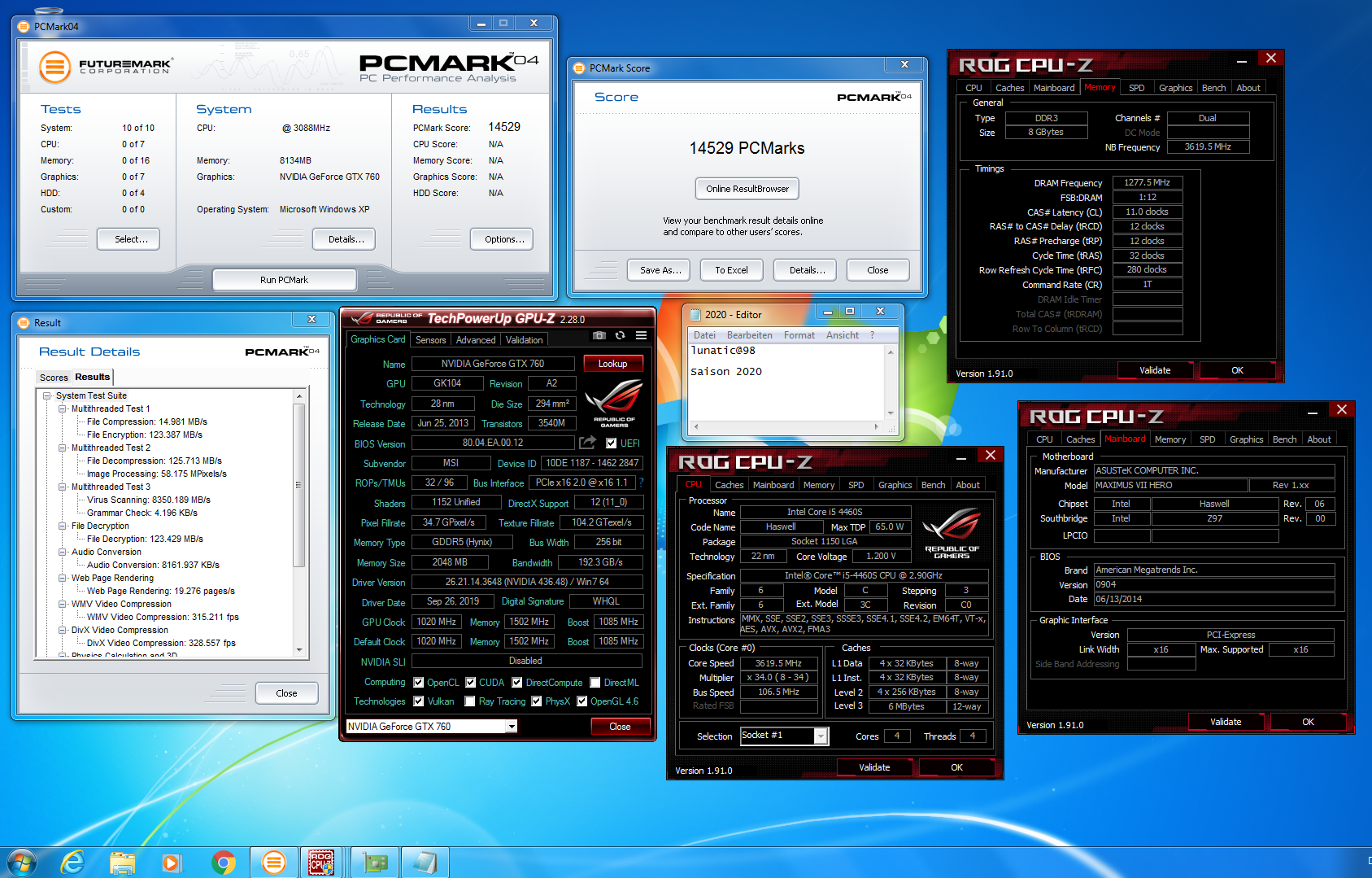Take a screenshot with GPU-Z camera icon
The width and height of the screenshot is (1372, 878).
pos(599,335)
